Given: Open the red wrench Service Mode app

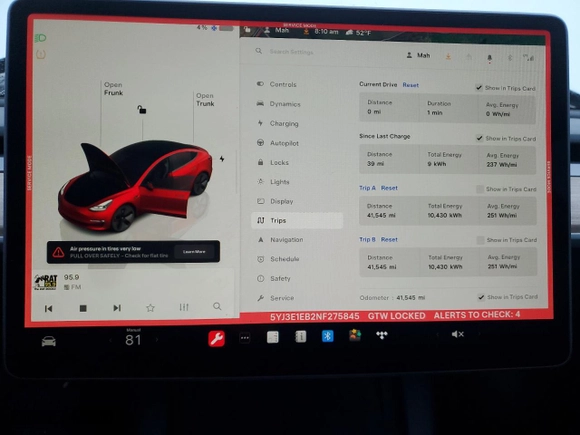Looking at the screenshot, I should click(216, 338).
